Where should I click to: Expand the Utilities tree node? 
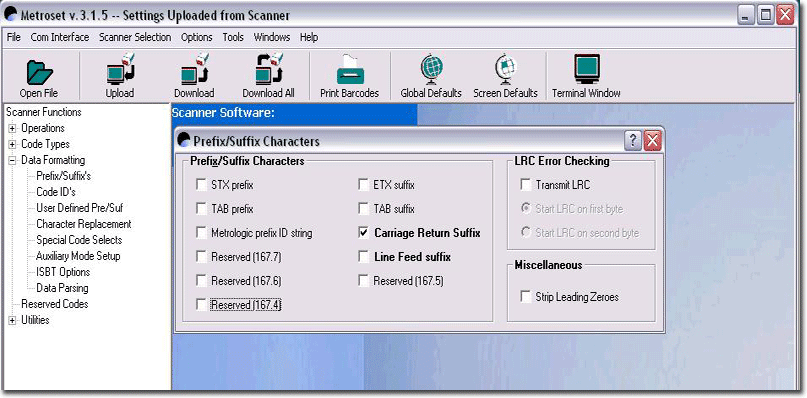tap(12, 320)
